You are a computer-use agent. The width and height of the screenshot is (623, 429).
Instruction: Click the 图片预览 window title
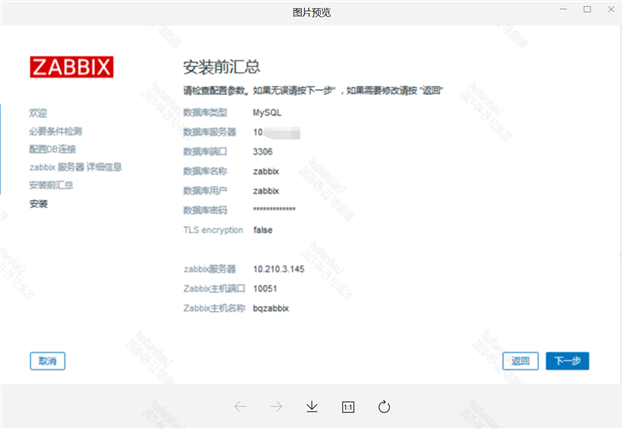312,13
